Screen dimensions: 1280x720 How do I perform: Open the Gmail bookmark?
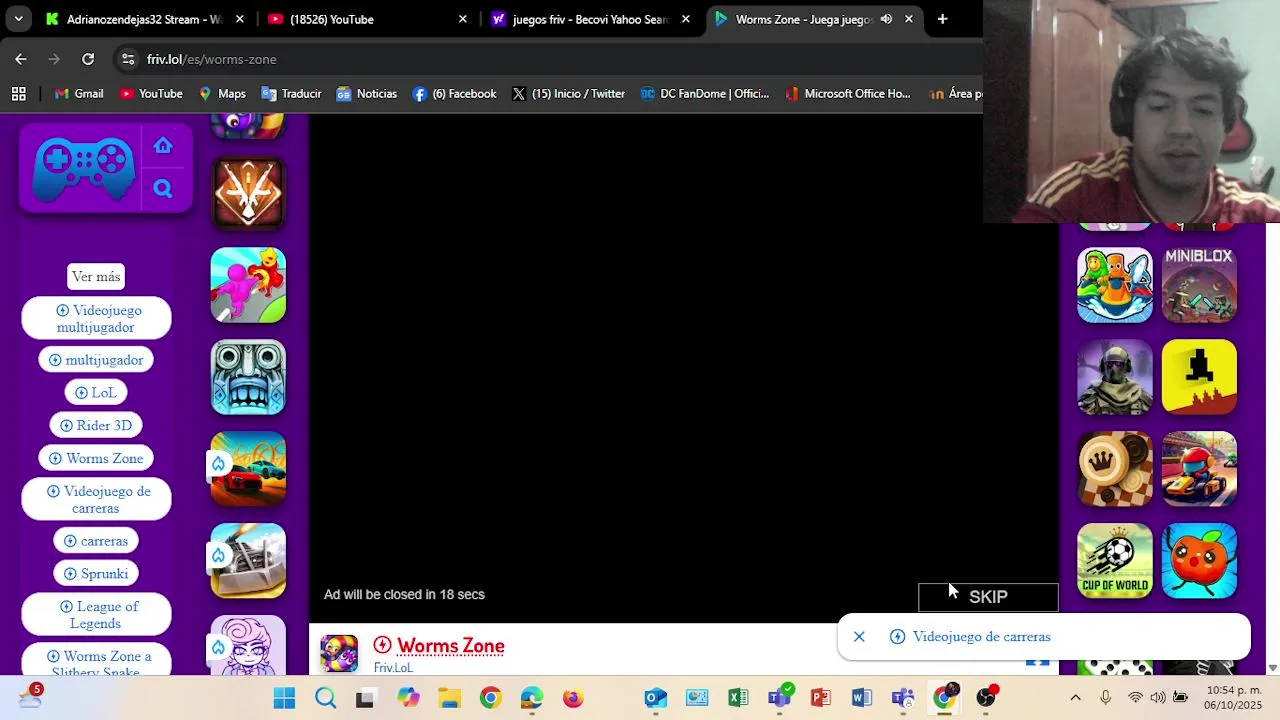click(79, 94)
